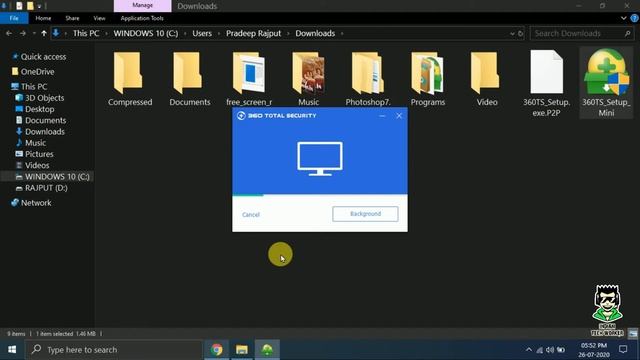Click Users in the address bar
Viewport: 640px width, 360px height.
click(202, 33)
